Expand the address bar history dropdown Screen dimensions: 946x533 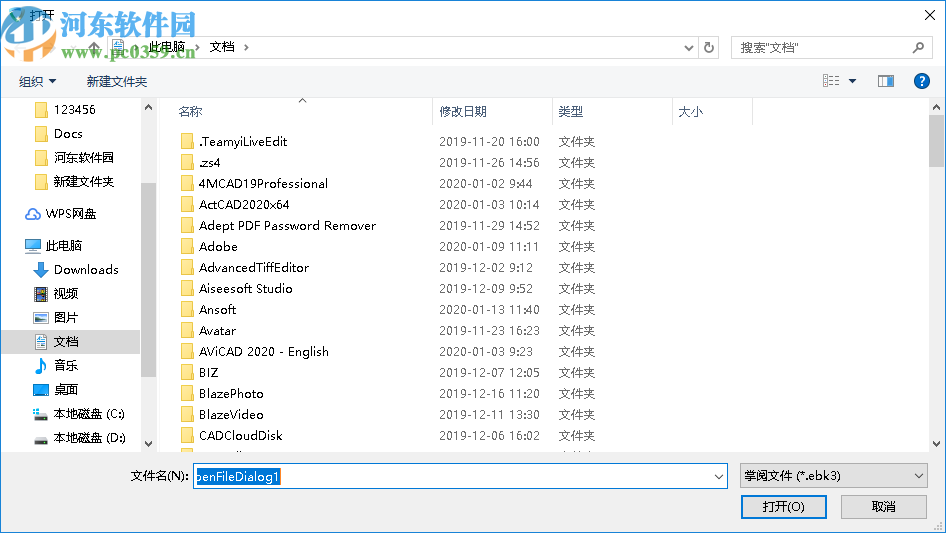(x=688, y=47)
